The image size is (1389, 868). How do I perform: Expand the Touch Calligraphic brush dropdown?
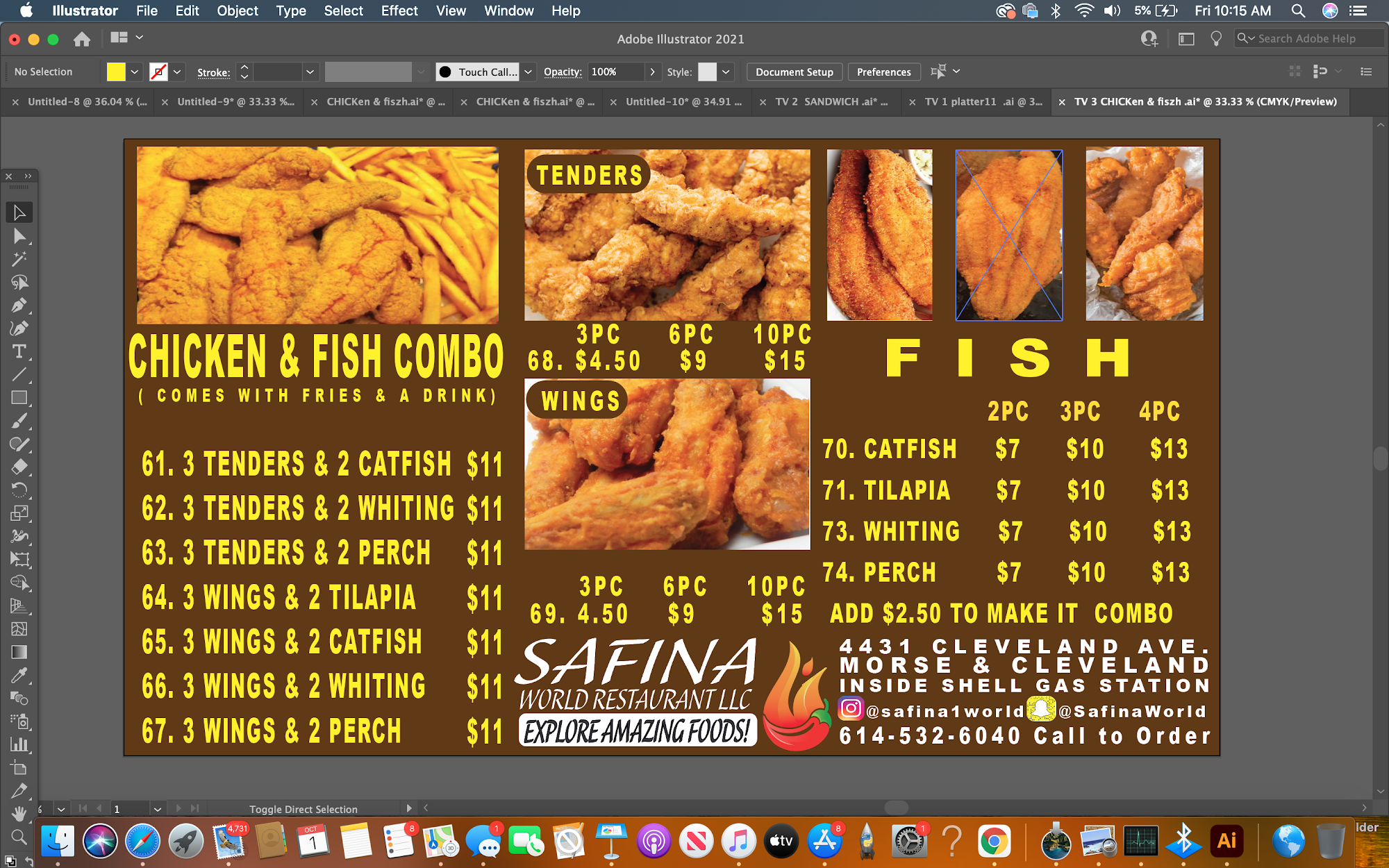pyautogui.click(x=528, y=72)
